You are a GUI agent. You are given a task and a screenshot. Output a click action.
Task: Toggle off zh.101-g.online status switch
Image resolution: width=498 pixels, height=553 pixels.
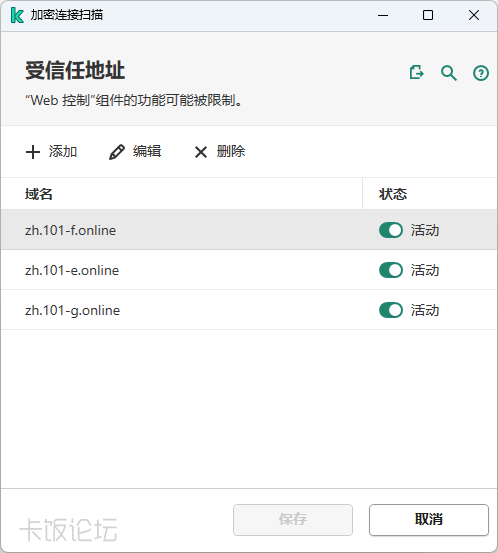391,310
